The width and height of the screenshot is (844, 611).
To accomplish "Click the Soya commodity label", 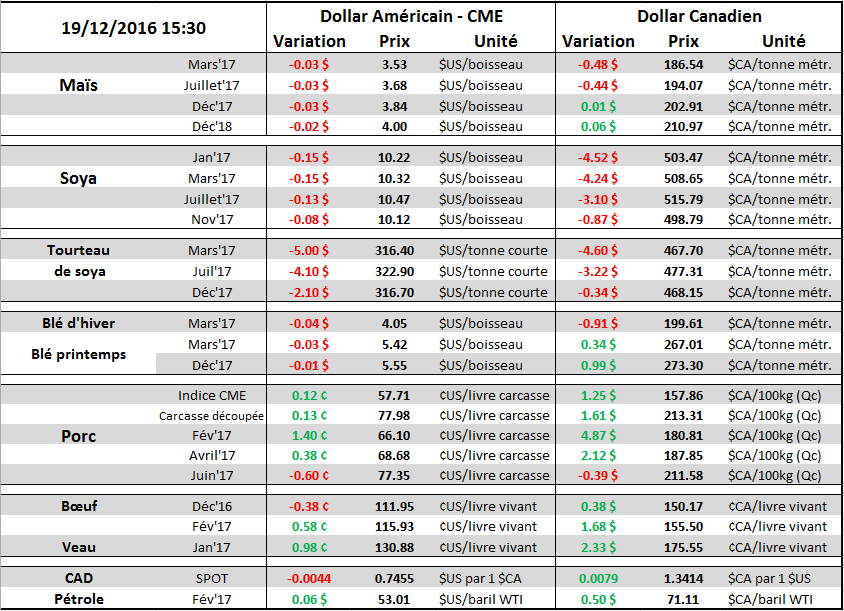I will tap(78, 178).
